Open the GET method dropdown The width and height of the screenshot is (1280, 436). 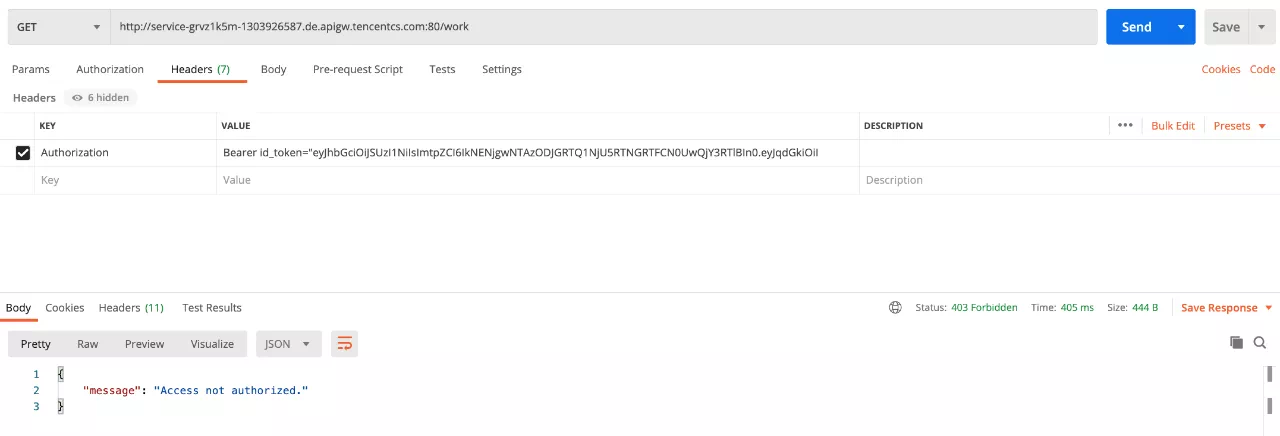click(x=59, y=27)
